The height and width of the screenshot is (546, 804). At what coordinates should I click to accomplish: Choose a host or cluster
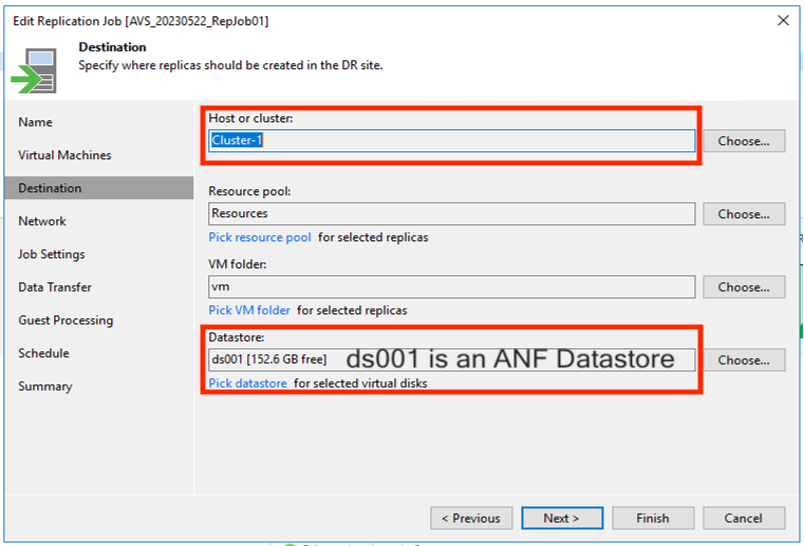743,141
